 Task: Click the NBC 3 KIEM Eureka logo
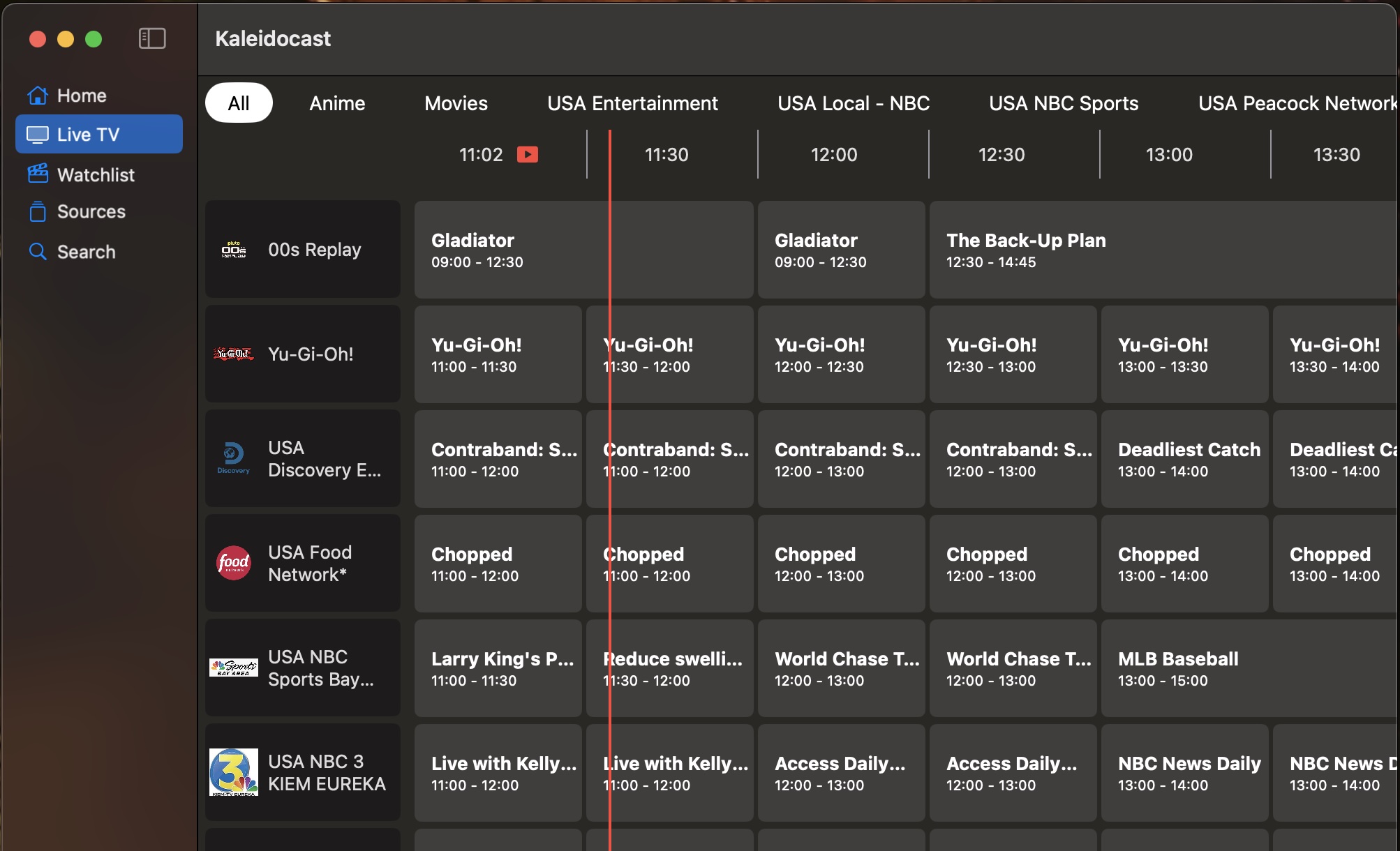click(x=234, y=772)
